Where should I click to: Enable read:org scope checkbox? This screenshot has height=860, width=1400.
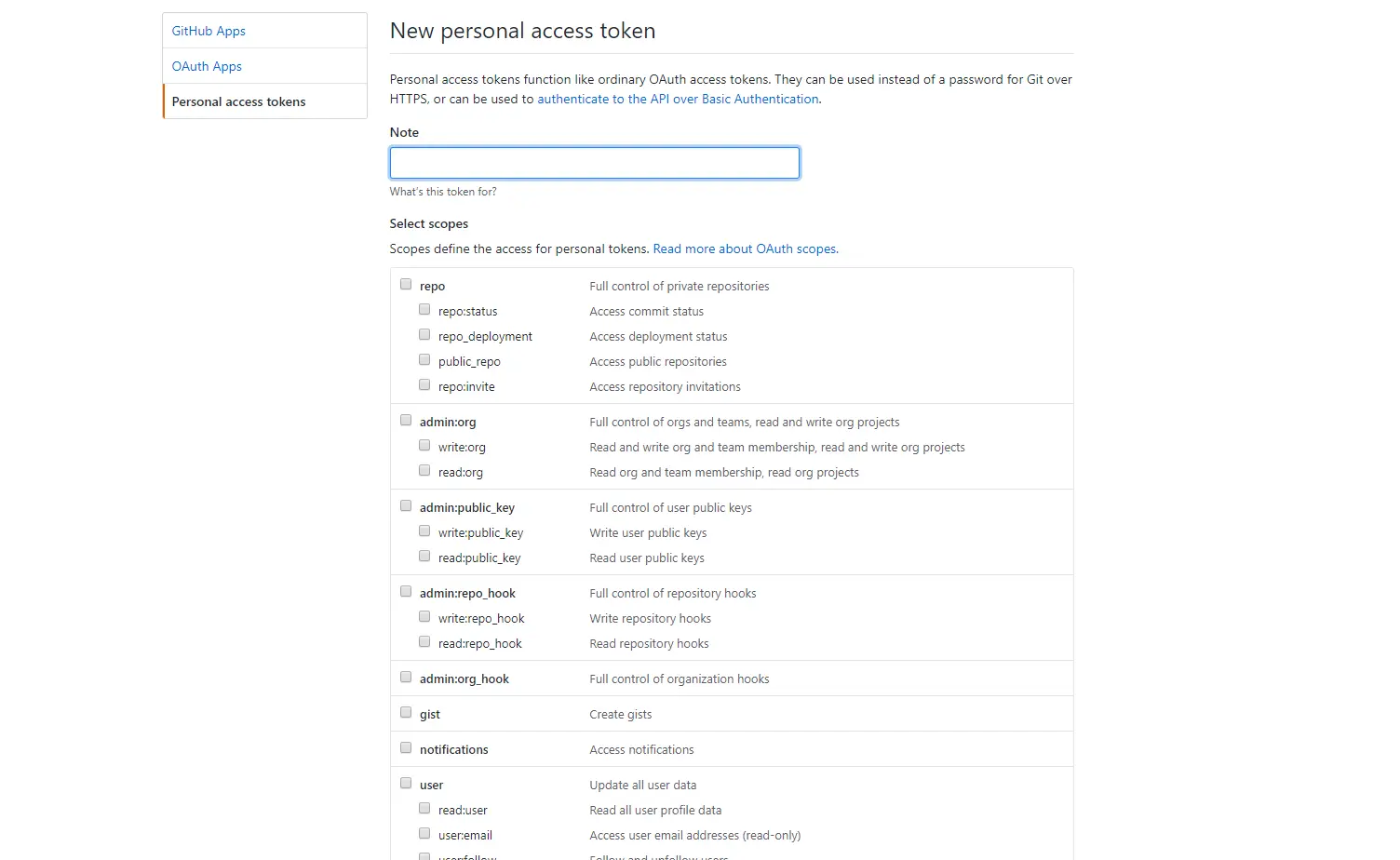(424, 471)
